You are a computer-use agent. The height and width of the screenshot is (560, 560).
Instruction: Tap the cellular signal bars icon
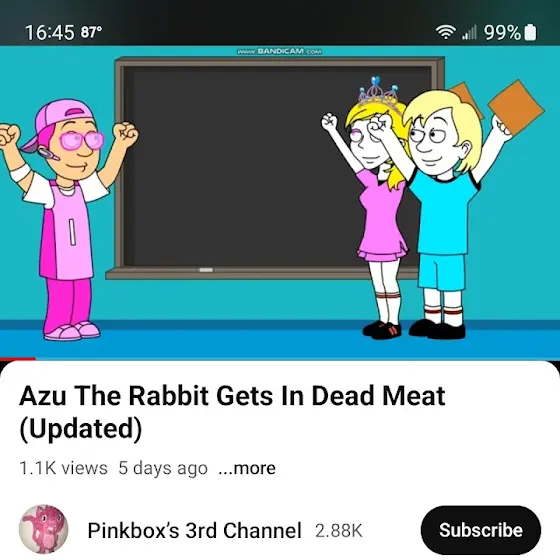[x=469, y=32]
